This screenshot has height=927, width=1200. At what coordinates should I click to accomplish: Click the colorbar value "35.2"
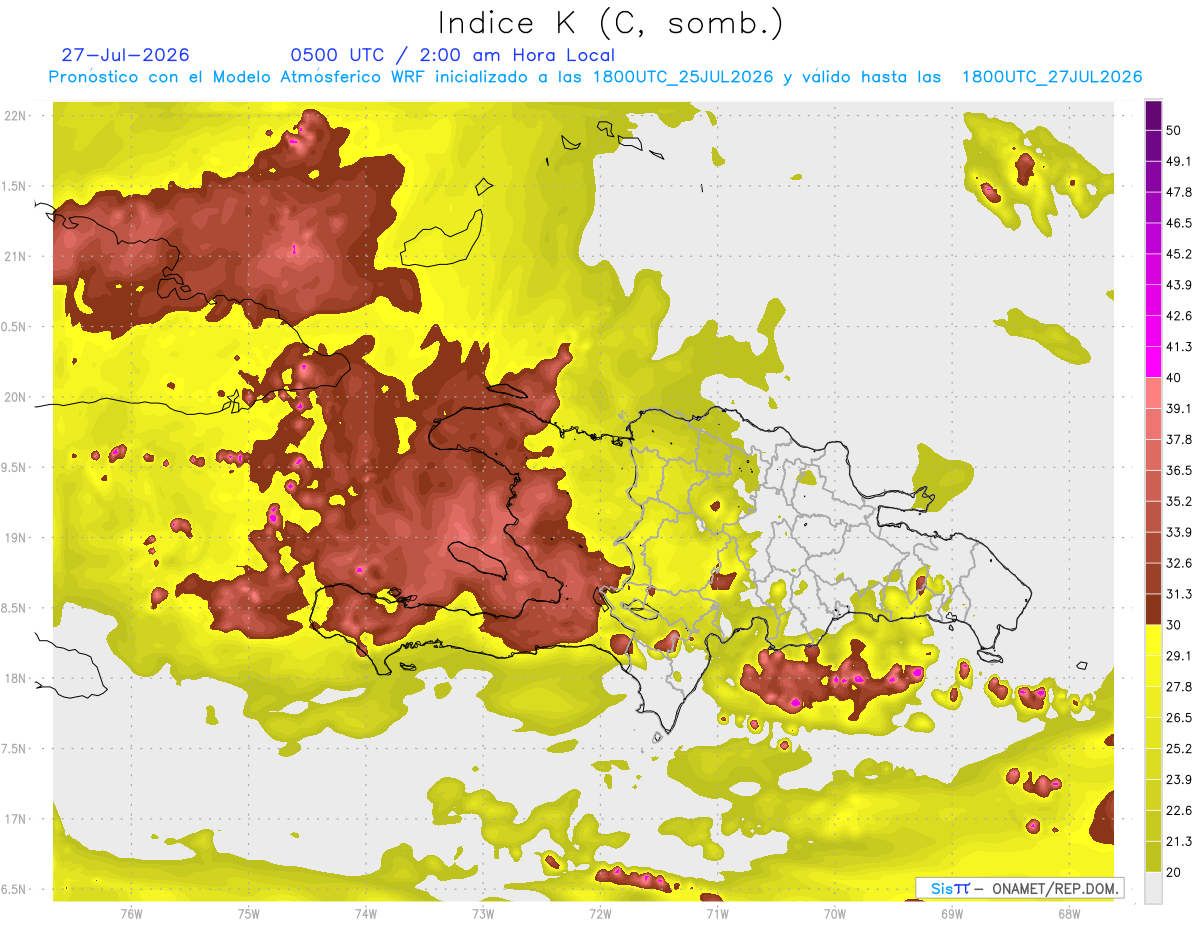[x=1179, y=501]
